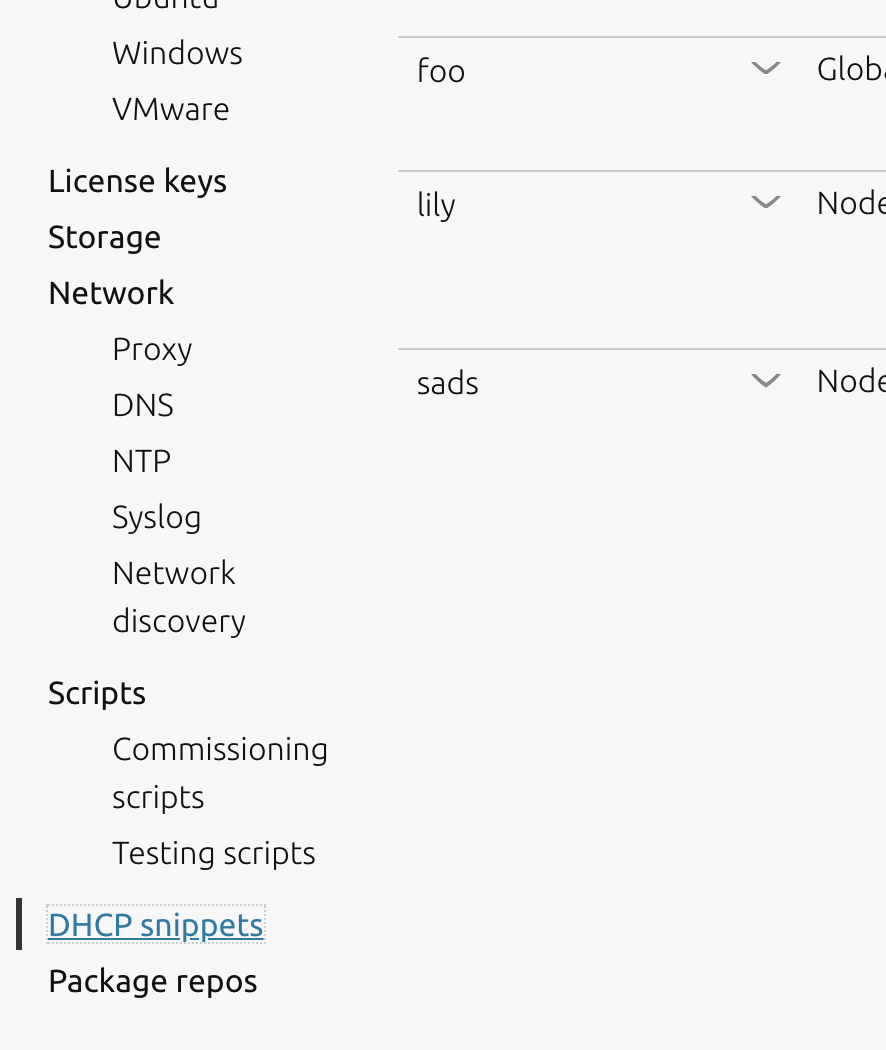886x1050 pixels.
Task: Open the Windows image settings
Action: click(177, 54)
